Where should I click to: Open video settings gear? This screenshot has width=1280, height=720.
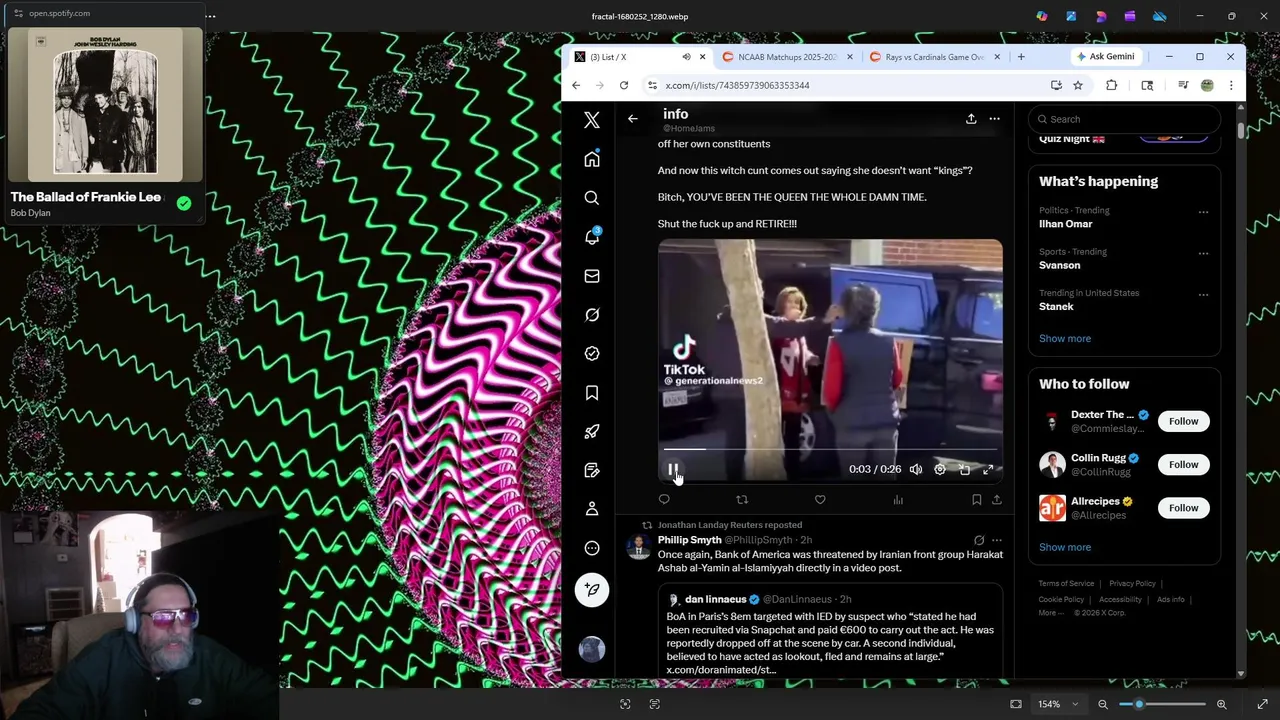940,469
